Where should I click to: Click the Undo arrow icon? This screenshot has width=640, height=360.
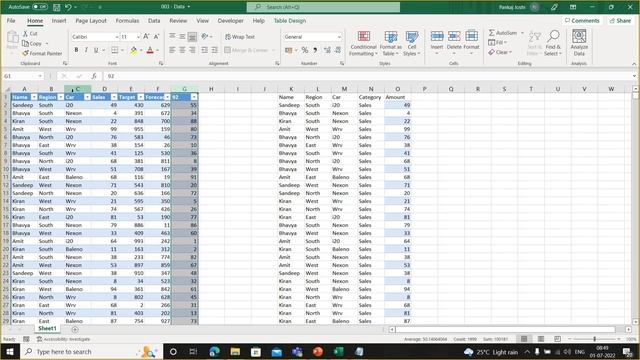point(68,7)
